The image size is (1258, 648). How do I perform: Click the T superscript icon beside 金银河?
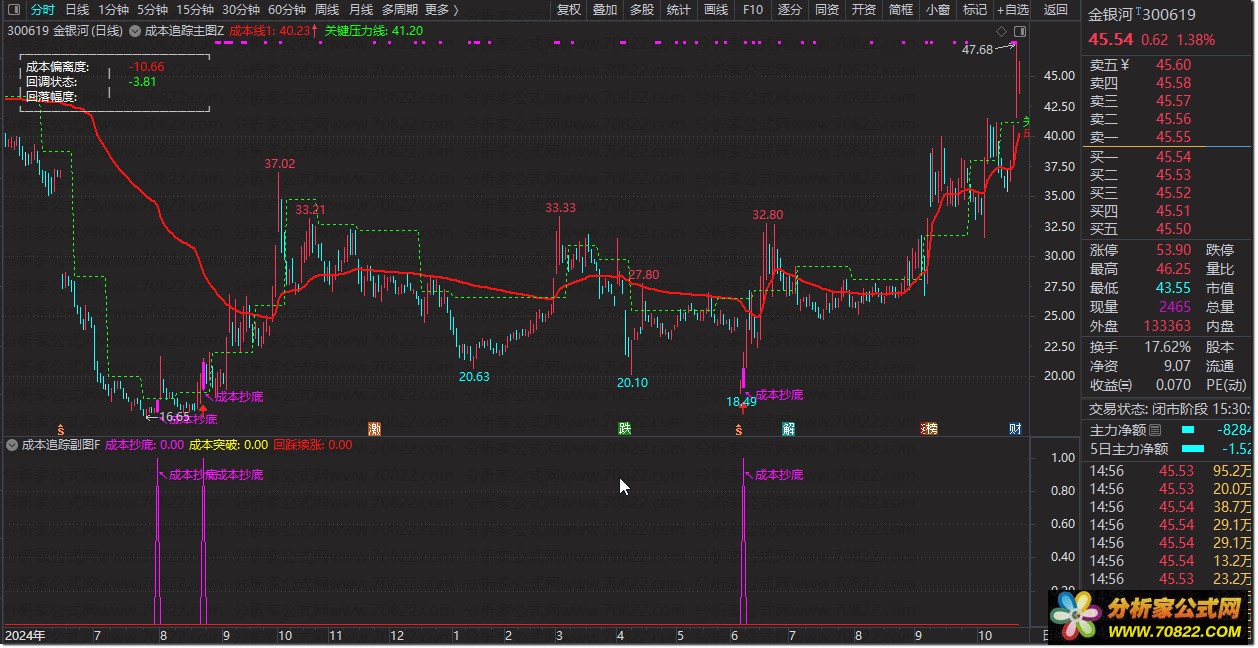click(x=1139, y=12)
